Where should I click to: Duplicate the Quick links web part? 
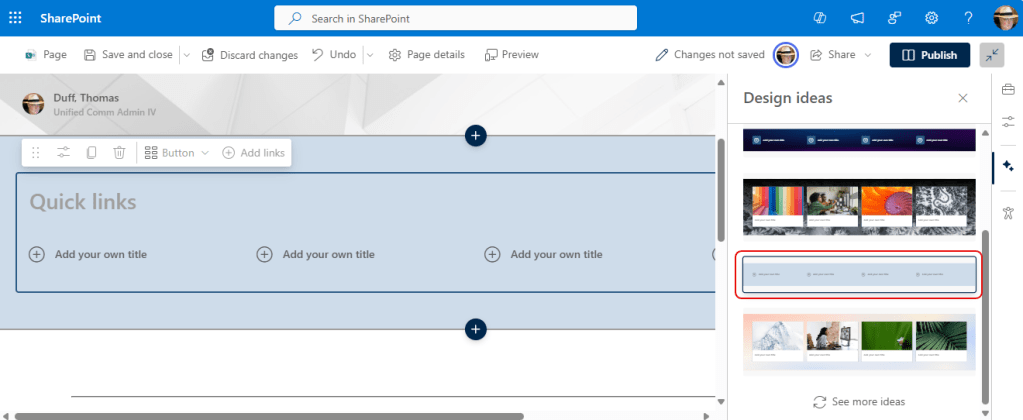click(91, 153)
